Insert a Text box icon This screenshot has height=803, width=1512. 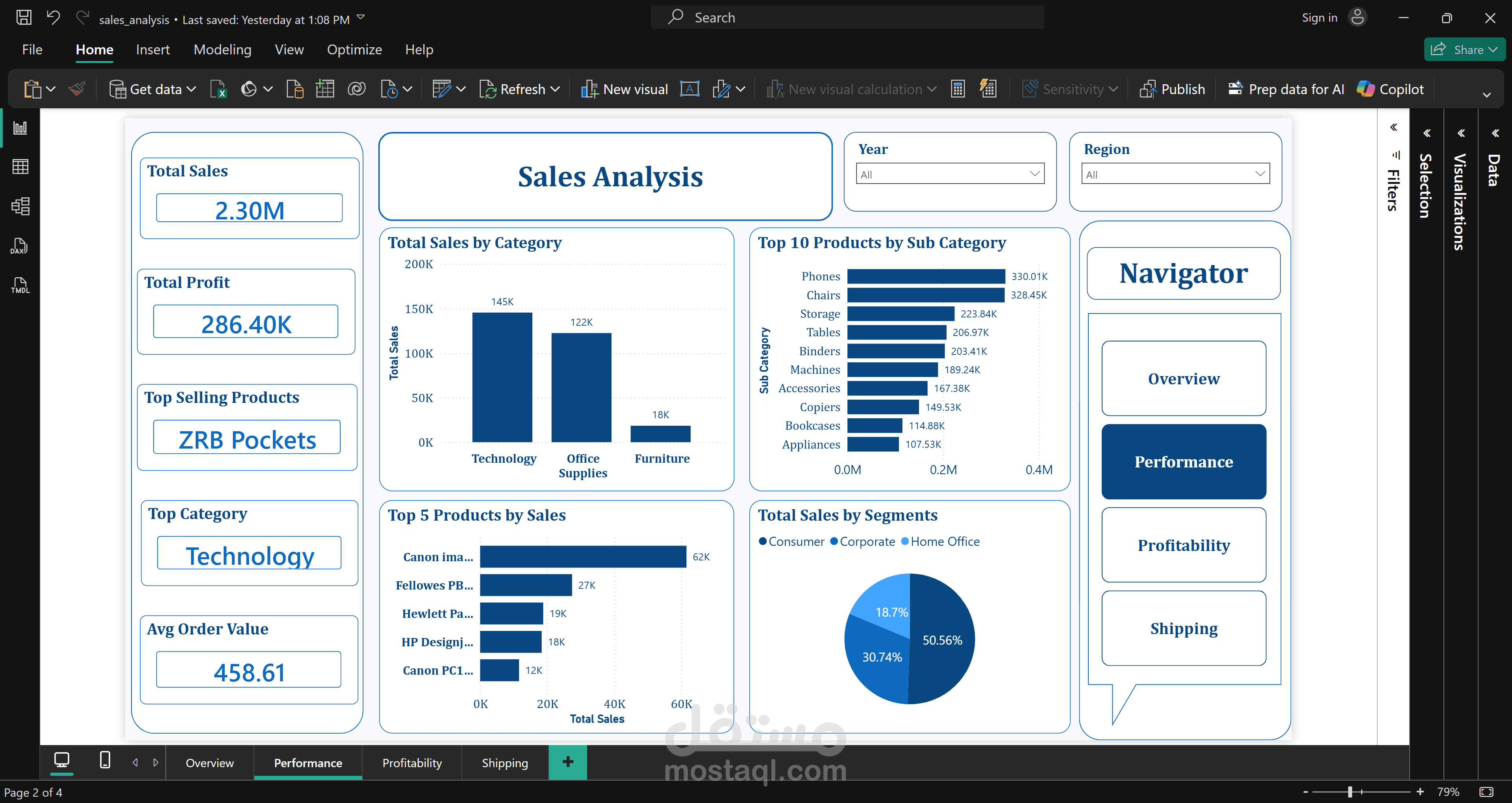pyautogui.click(x=690, y=89)
